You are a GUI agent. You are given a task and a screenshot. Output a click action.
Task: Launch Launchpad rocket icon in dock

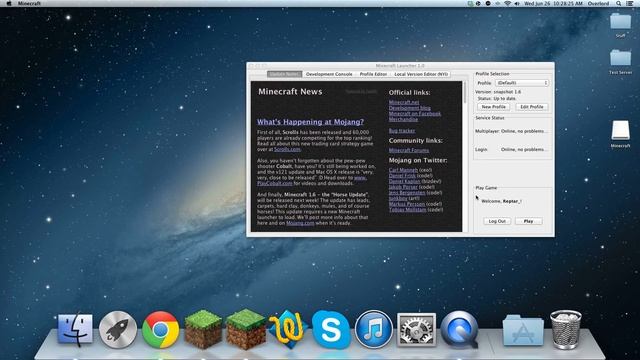pyautogui.click(x=118, y=330)
